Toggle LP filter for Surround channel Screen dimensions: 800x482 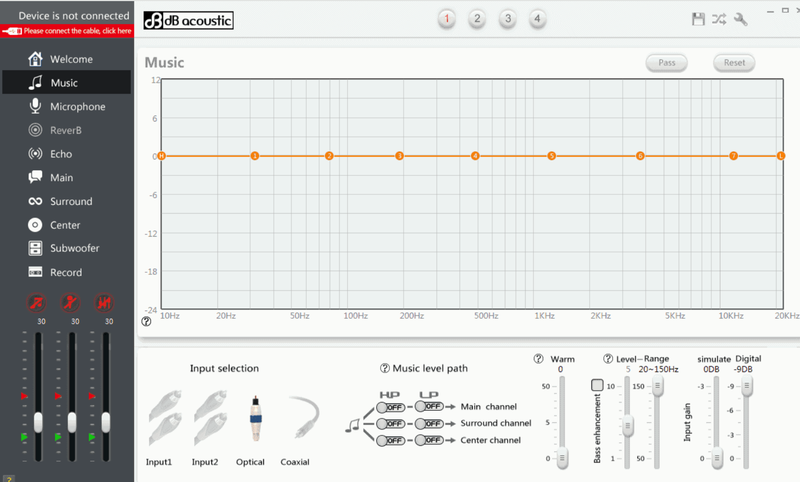coord(429,423)
